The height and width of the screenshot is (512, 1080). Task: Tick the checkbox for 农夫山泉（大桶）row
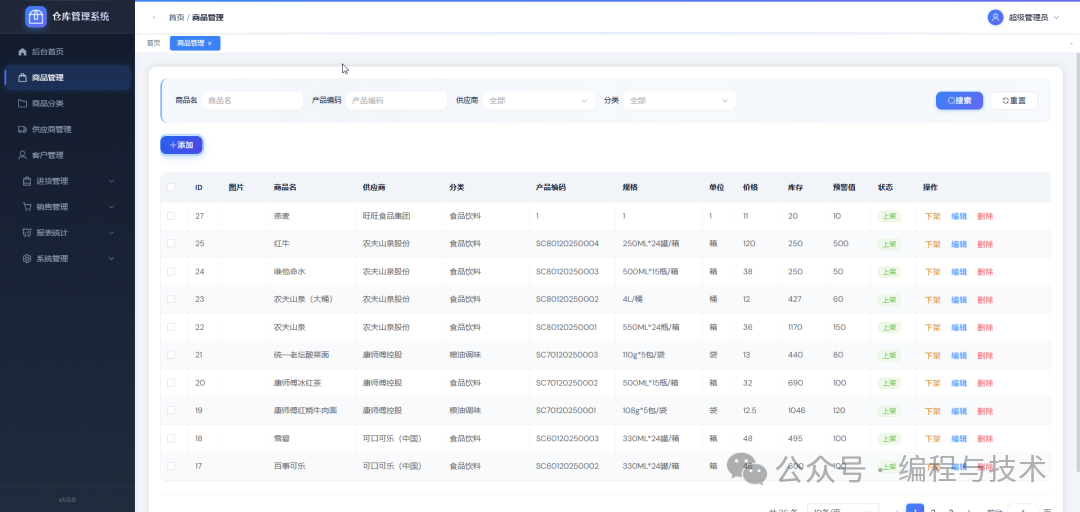pyautogui.click(x=171, y=299)
